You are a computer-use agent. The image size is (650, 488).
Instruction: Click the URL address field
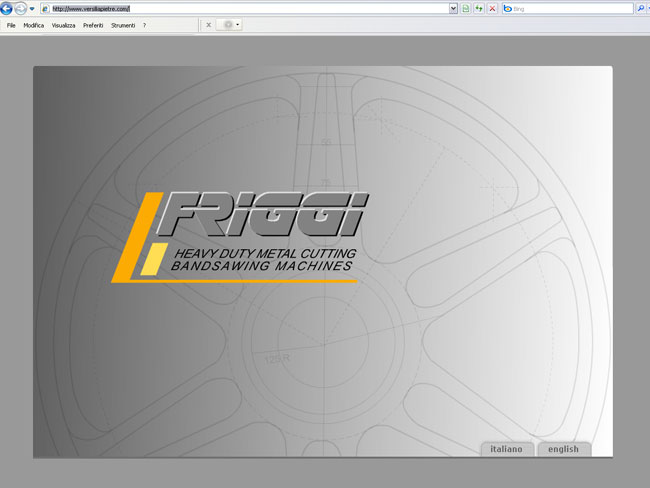coord(250,9)
